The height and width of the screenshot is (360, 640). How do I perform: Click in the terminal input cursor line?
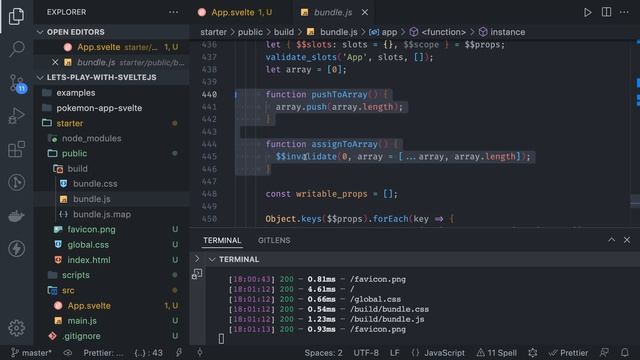coord(221,338)
